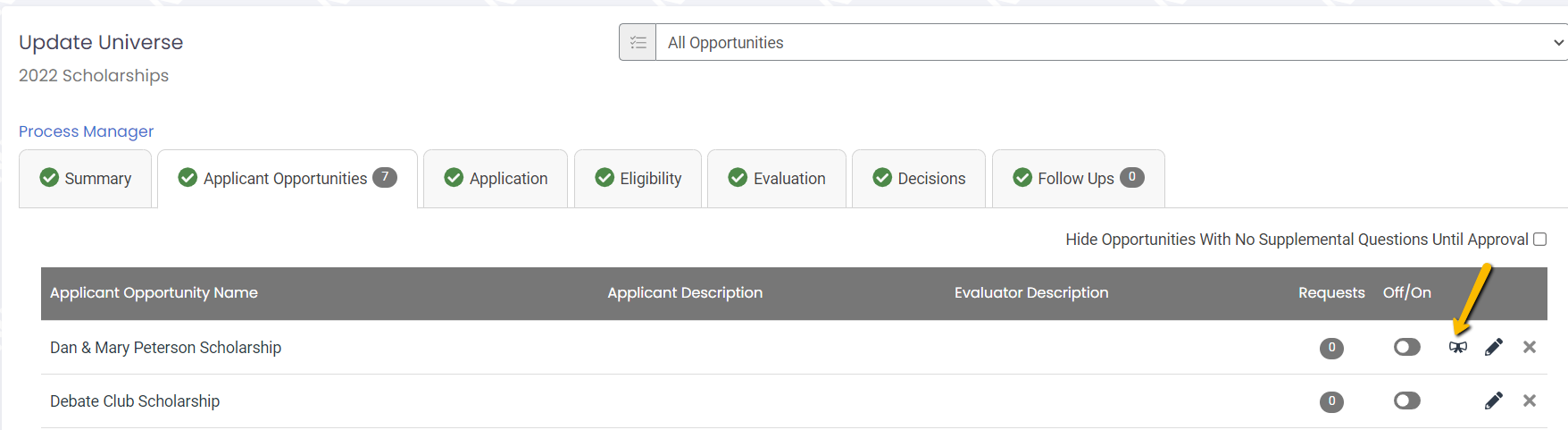Click the Requests column header
The image size is (1568, 430).
[x=1331, y=293]
